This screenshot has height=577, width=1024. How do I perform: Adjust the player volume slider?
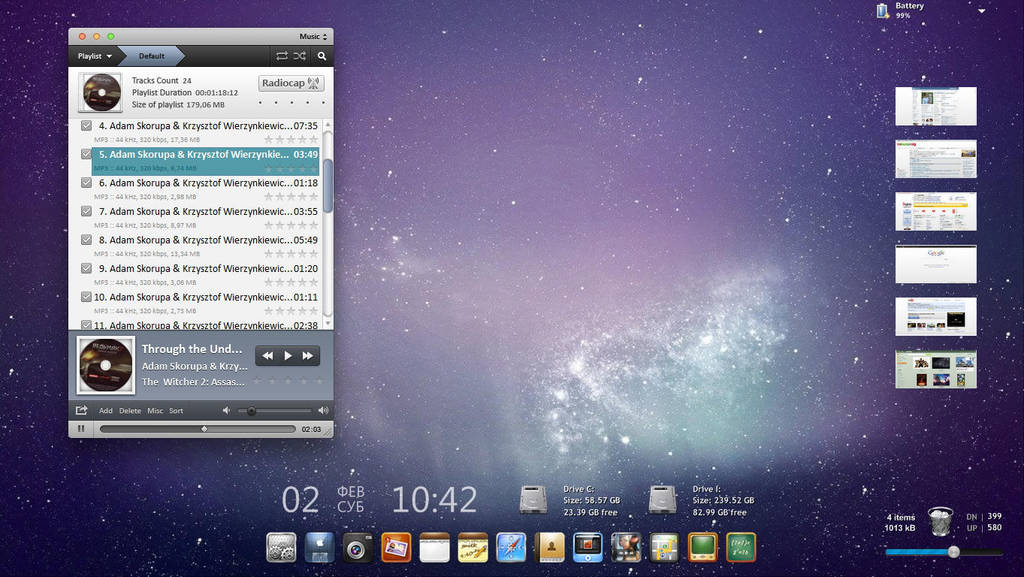(275, 411)
